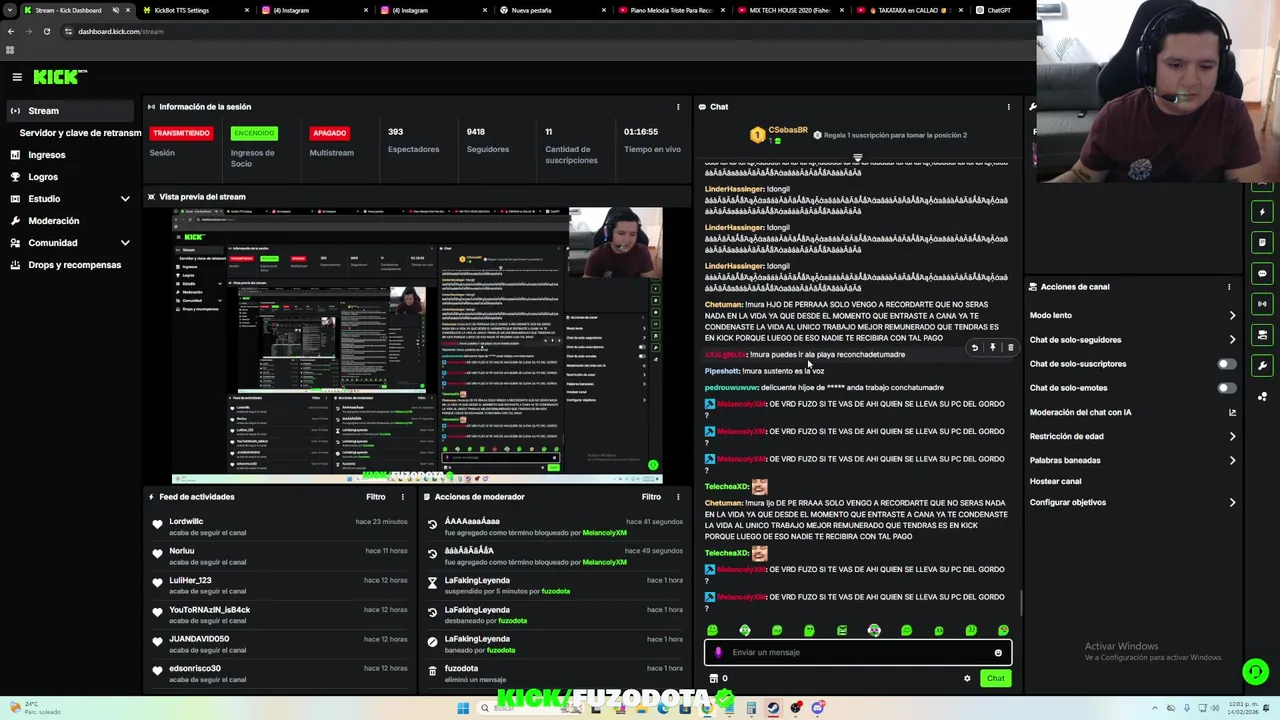Open chat settings gear icon

click(x=967, y=679)
